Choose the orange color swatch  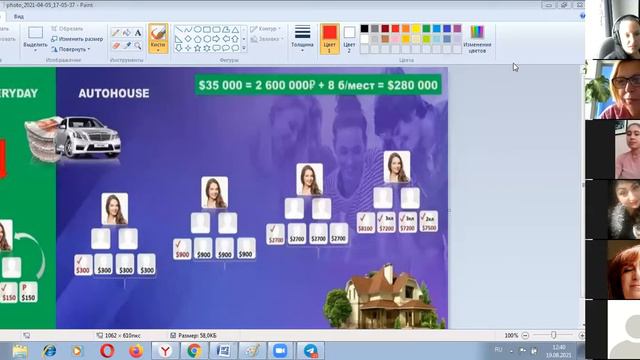(x=406, y=29)
